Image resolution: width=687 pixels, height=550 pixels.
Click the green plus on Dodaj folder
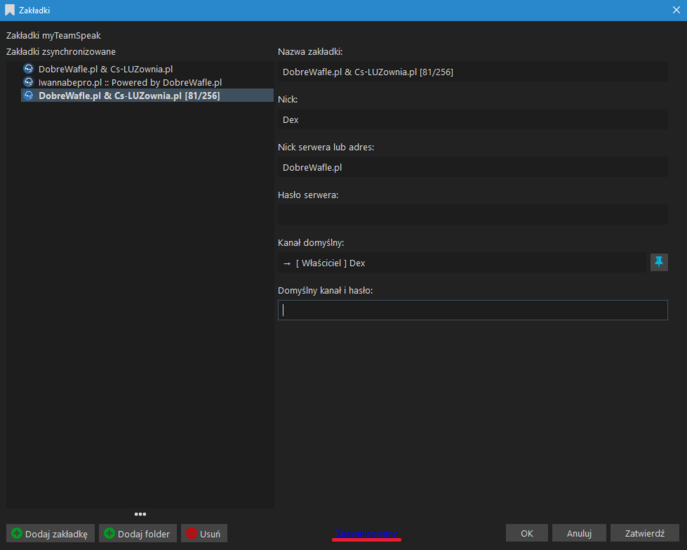coord(109,534)
